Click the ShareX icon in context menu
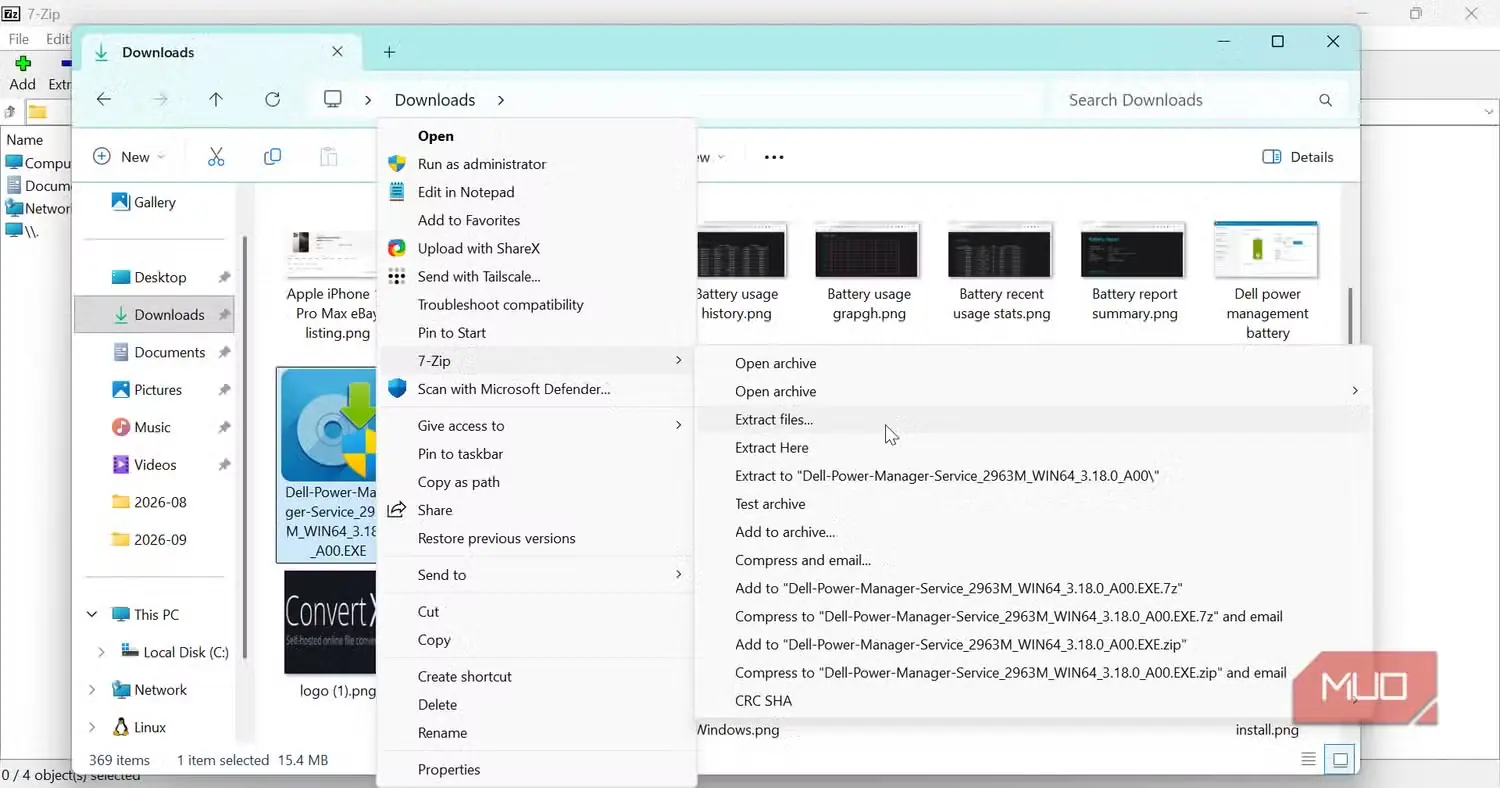This screenshot has width=1500, height=788. click(x=397, y=248)
